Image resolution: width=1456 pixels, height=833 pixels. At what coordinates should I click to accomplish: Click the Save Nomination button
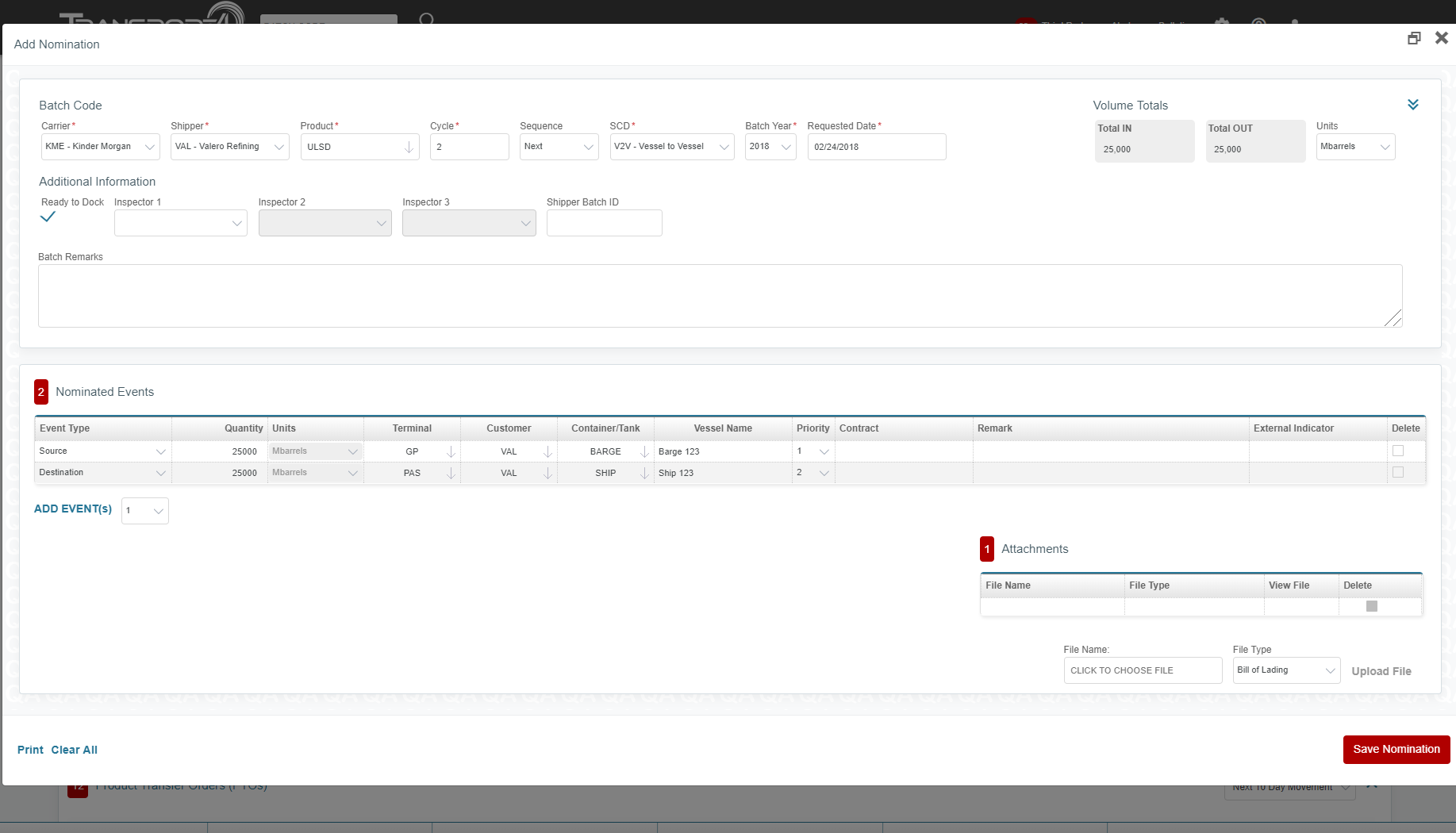[1396, 749]
